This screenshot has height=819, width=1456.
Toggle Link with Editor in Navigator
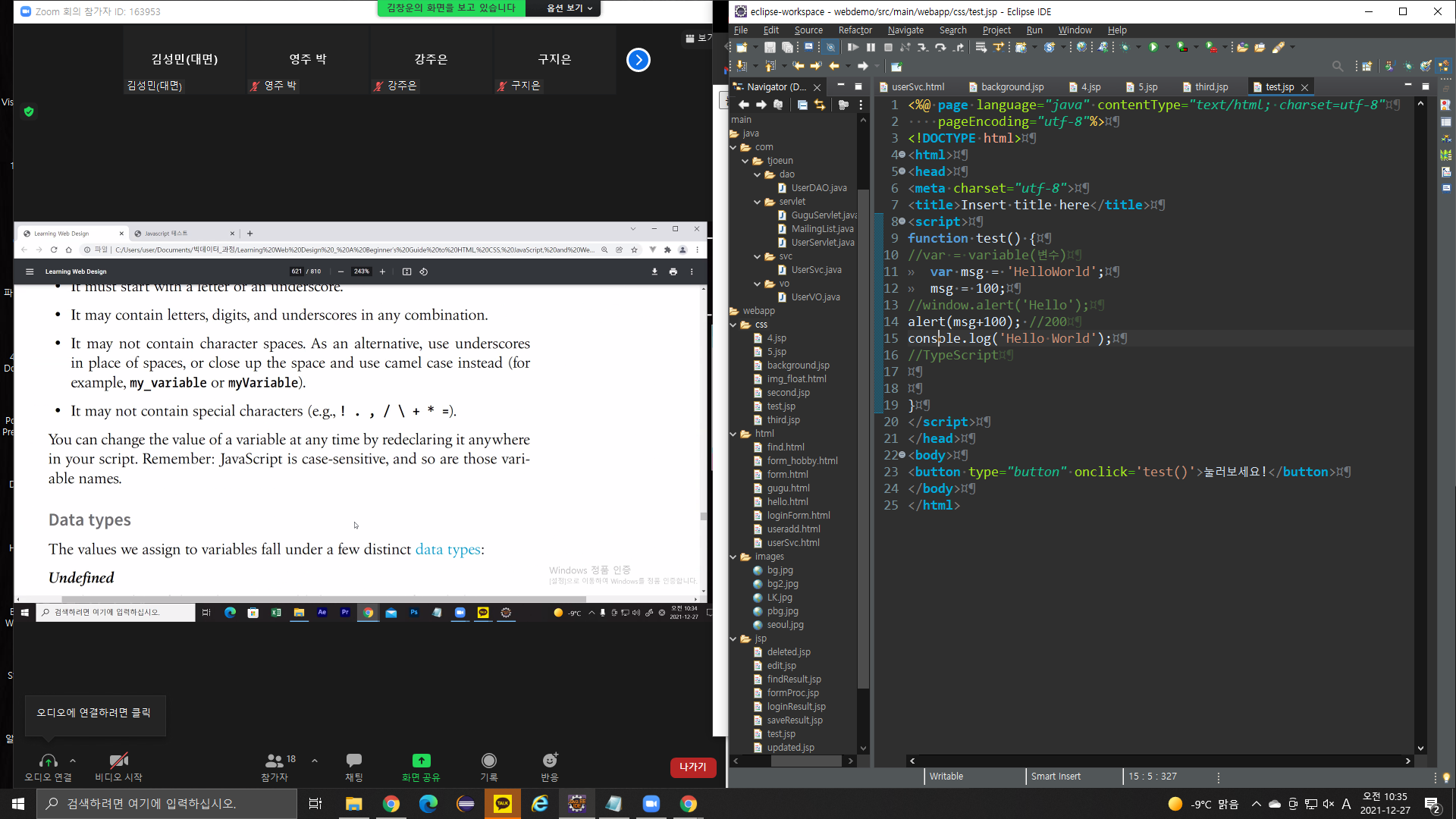[820, 105]
